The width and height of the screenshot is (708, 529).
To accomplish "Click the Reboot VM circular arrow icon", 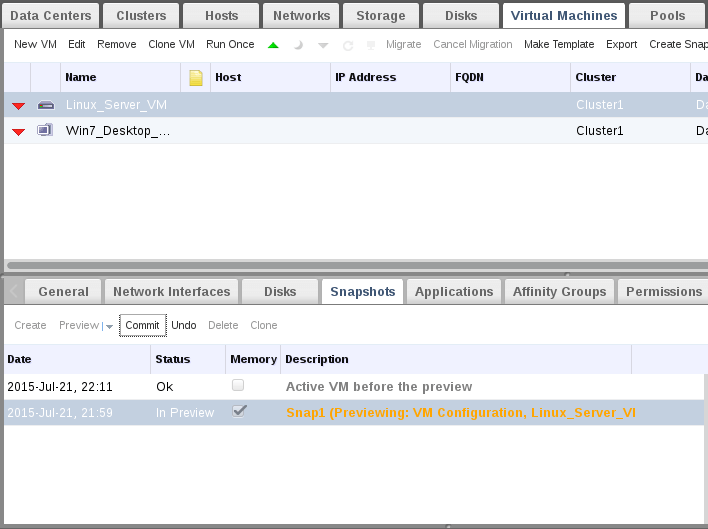I will click(348, 45).
